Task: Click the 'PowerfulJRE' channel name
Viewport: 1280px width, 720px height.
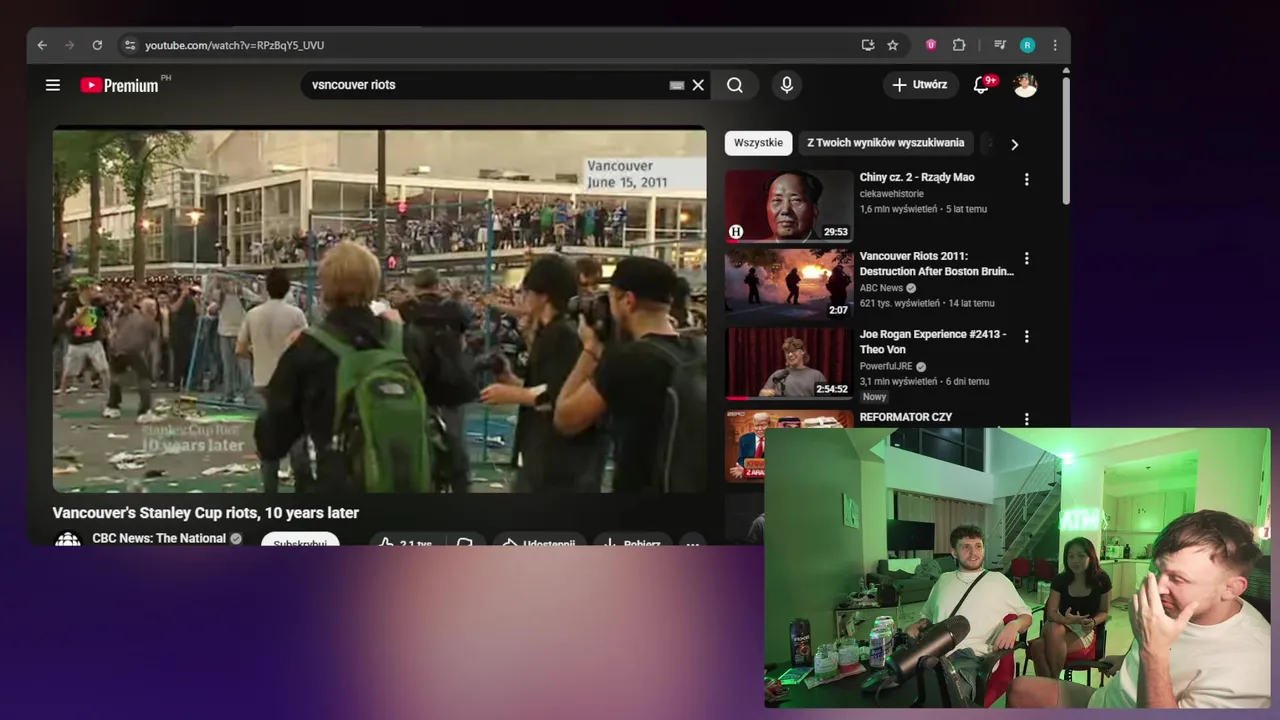Action: [886, 366]
